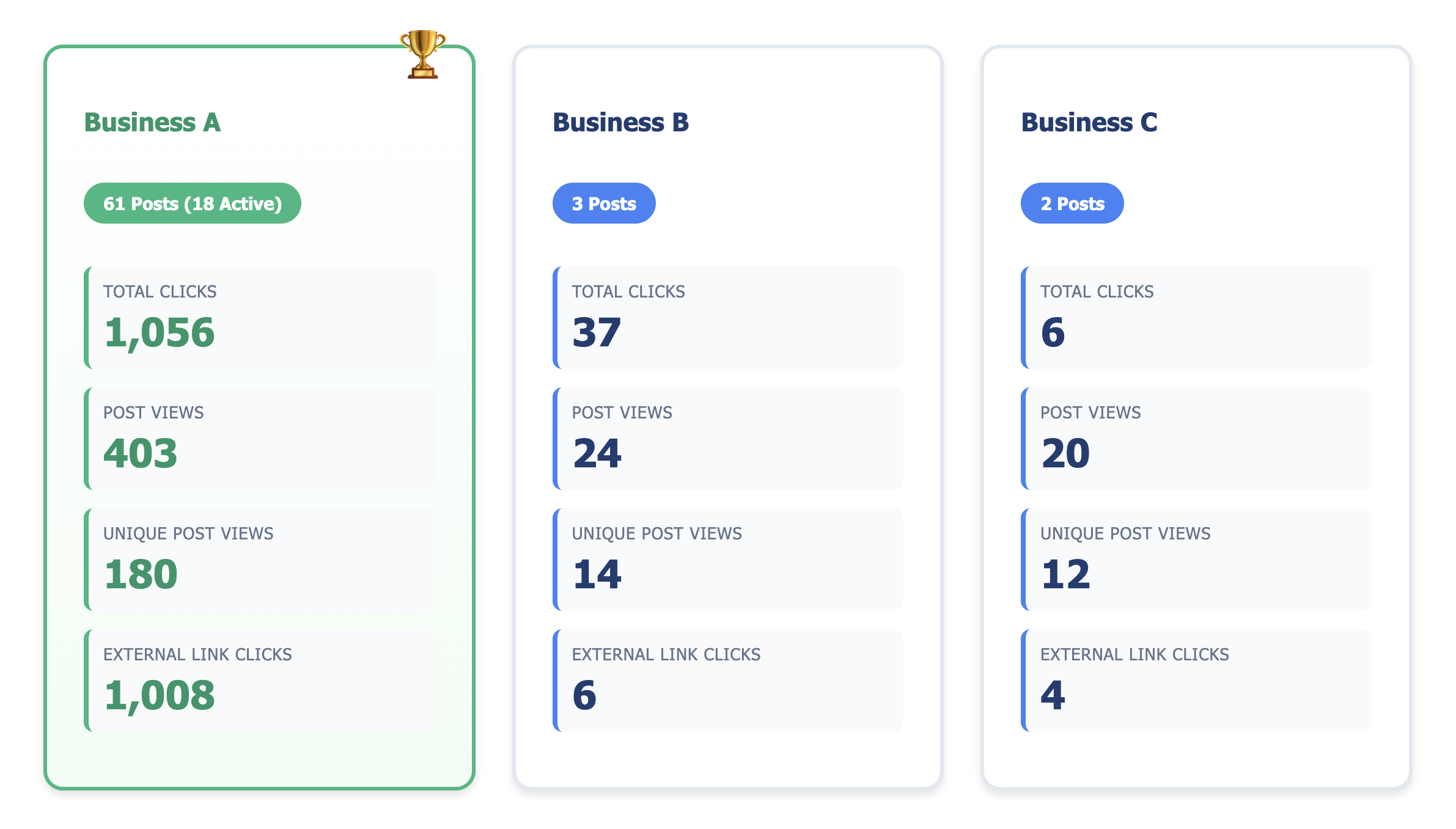Click Business C Post Views 20 tile
The width and height of the screenshot is (1456, 829).
click(x=1196, y=438)
